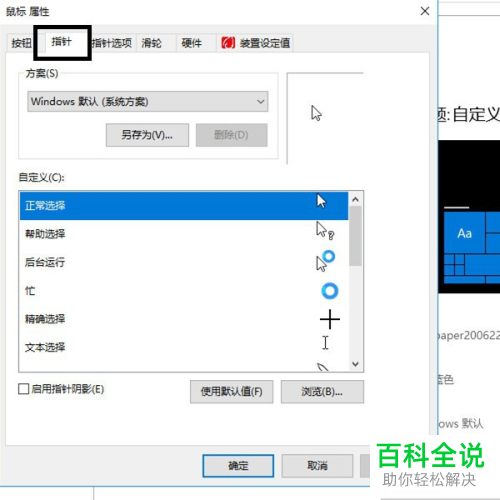
Task: Select the 指针 tab
Action: tap(62, 42)
